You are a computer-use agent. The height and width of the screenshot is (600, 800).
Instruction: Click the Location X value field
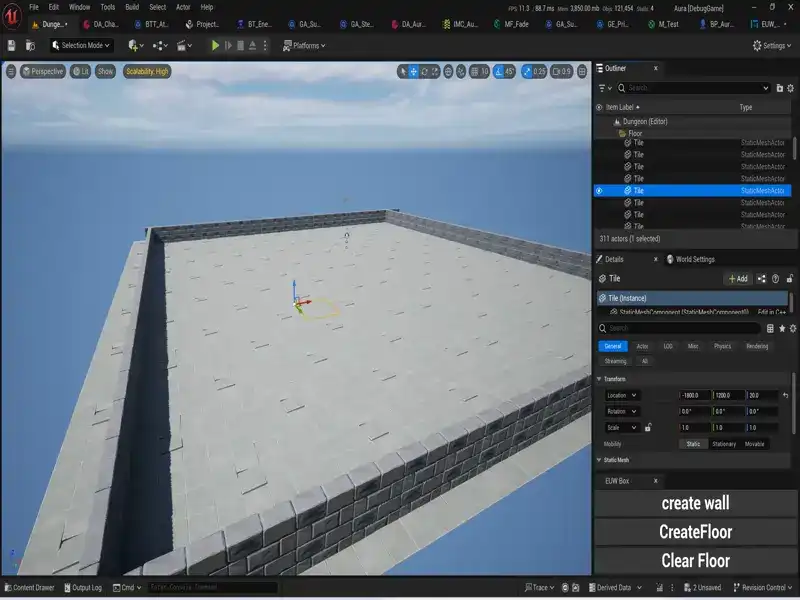695,395
